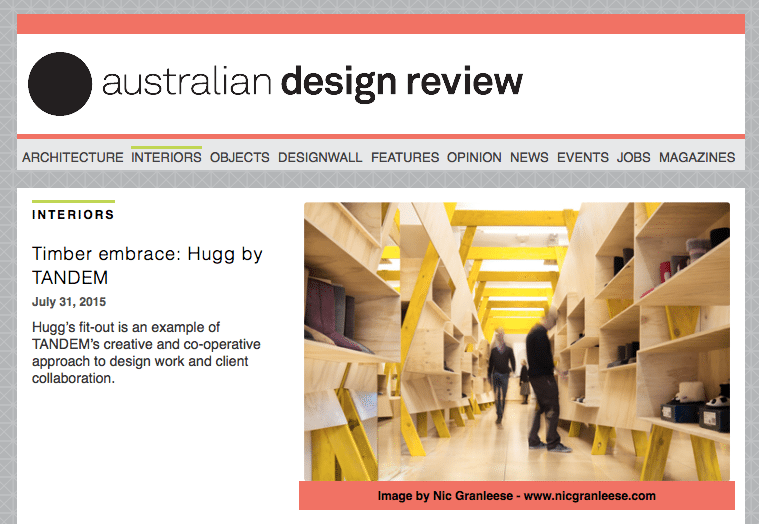This screenshot has width=759, height=524.
Task: Click the Hugg store interior photo
Action: point(516,341)
